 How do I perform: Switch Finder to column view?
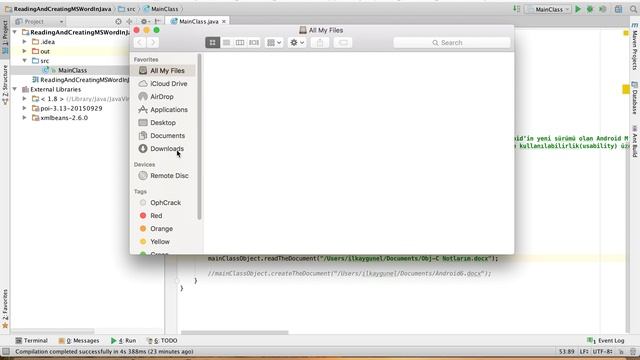pyautogui.click(x=240, y=42)
